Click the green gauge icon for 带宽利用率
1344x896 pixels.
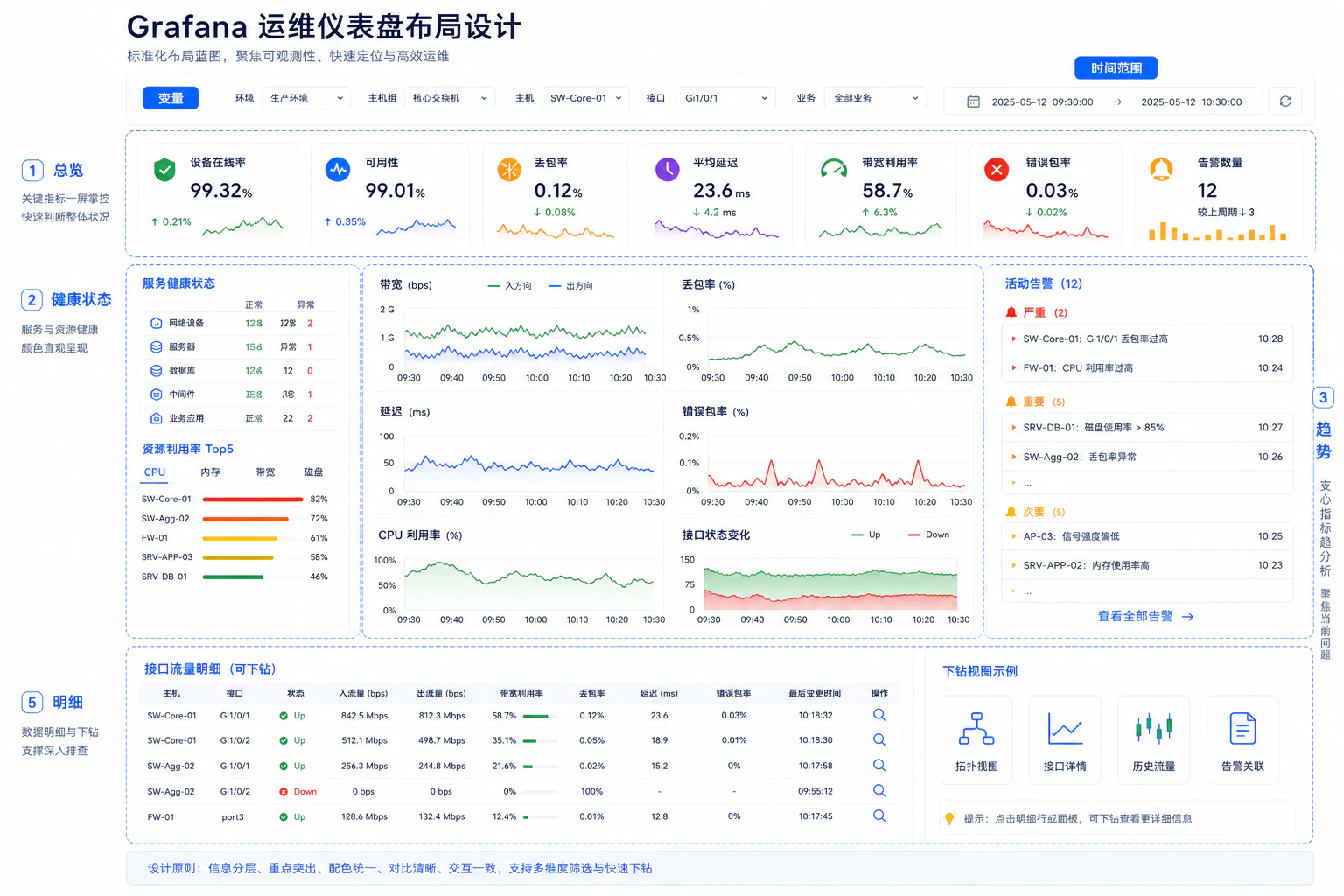[x=833, y=169]
